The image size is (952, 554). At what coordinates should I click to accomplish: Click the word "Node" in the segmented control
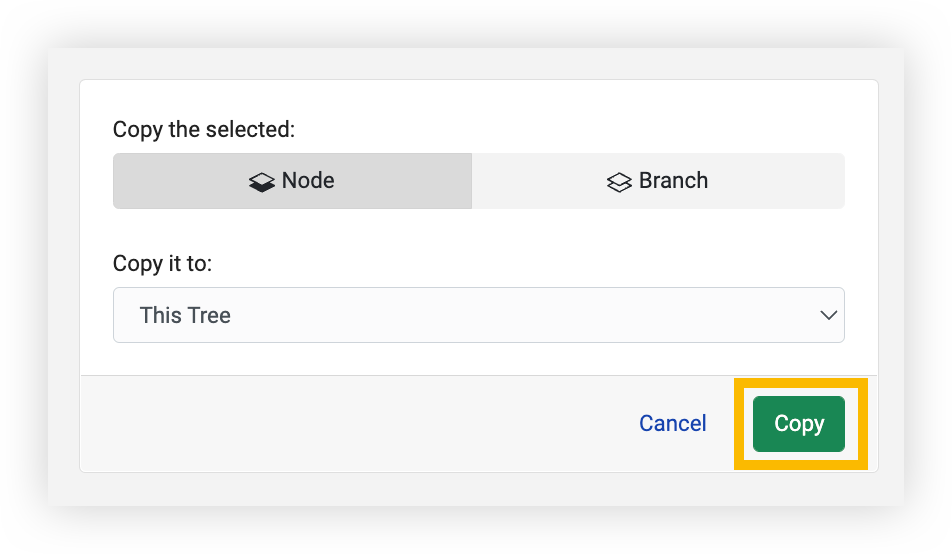click(x=308, y=181)
